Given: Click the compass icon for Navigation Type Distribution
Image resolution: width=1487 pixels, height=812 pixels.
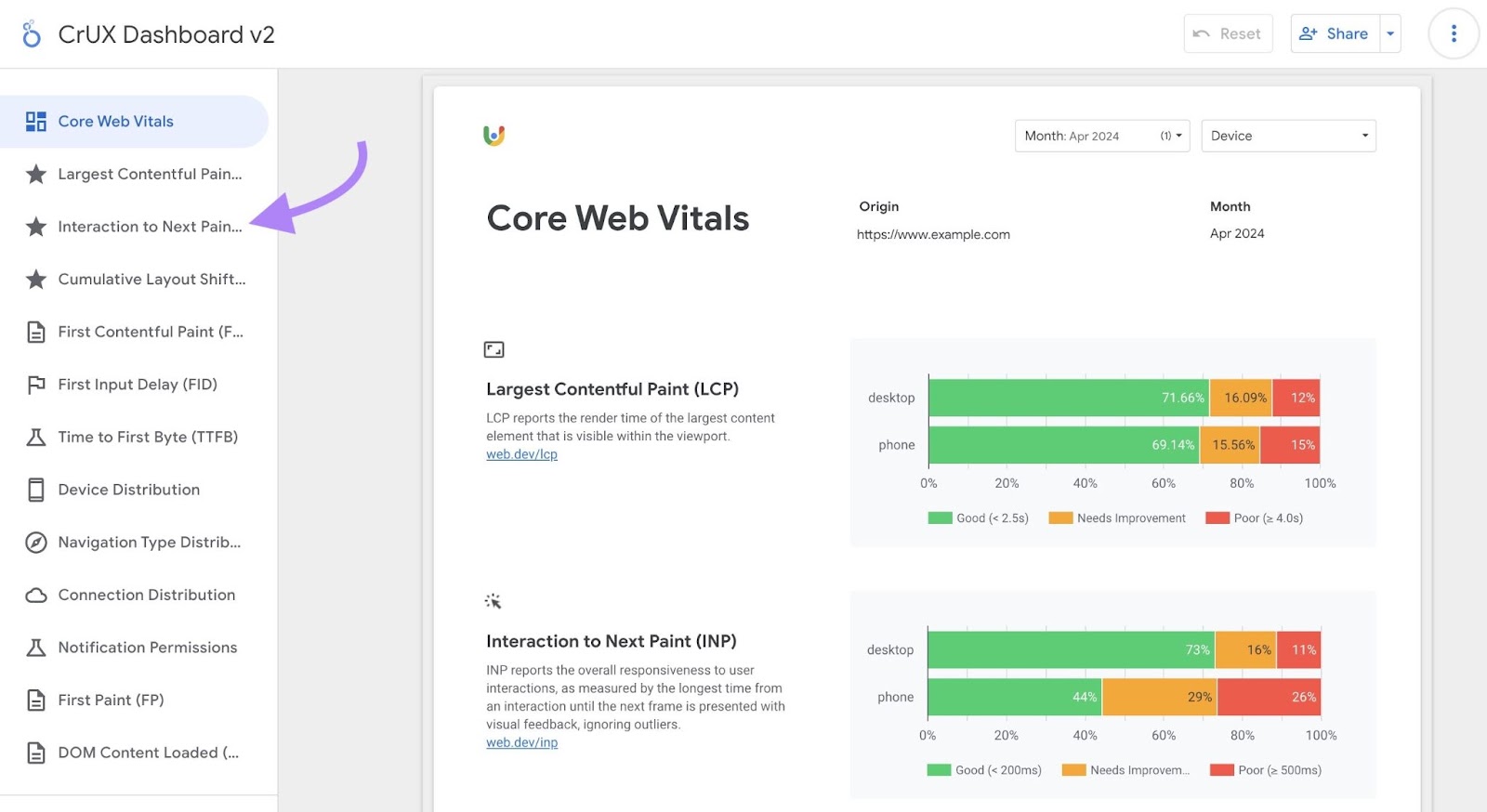Looking at the screenshot, I should [x=36, y=543].
